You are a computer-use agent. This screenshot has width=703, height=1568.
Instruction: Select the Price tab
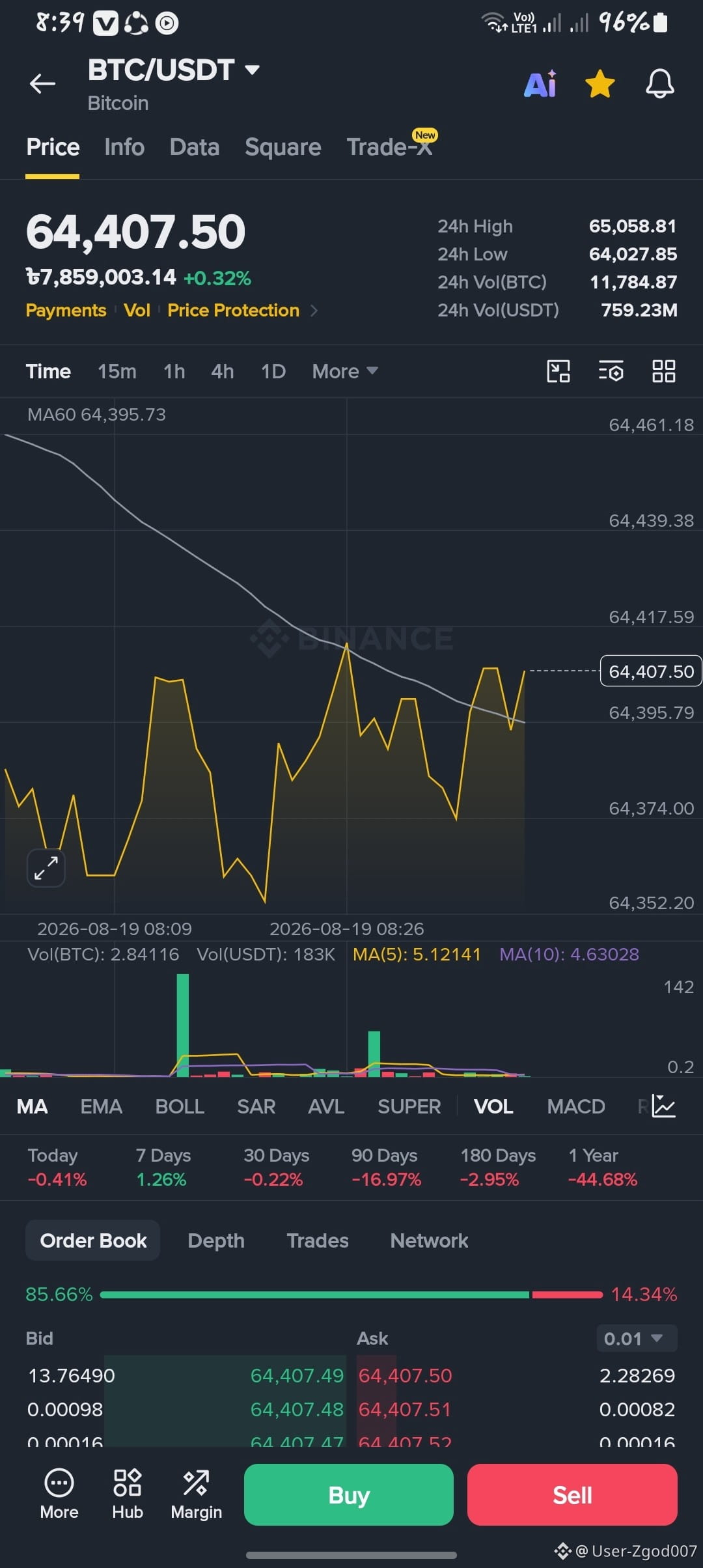(53, 147)
